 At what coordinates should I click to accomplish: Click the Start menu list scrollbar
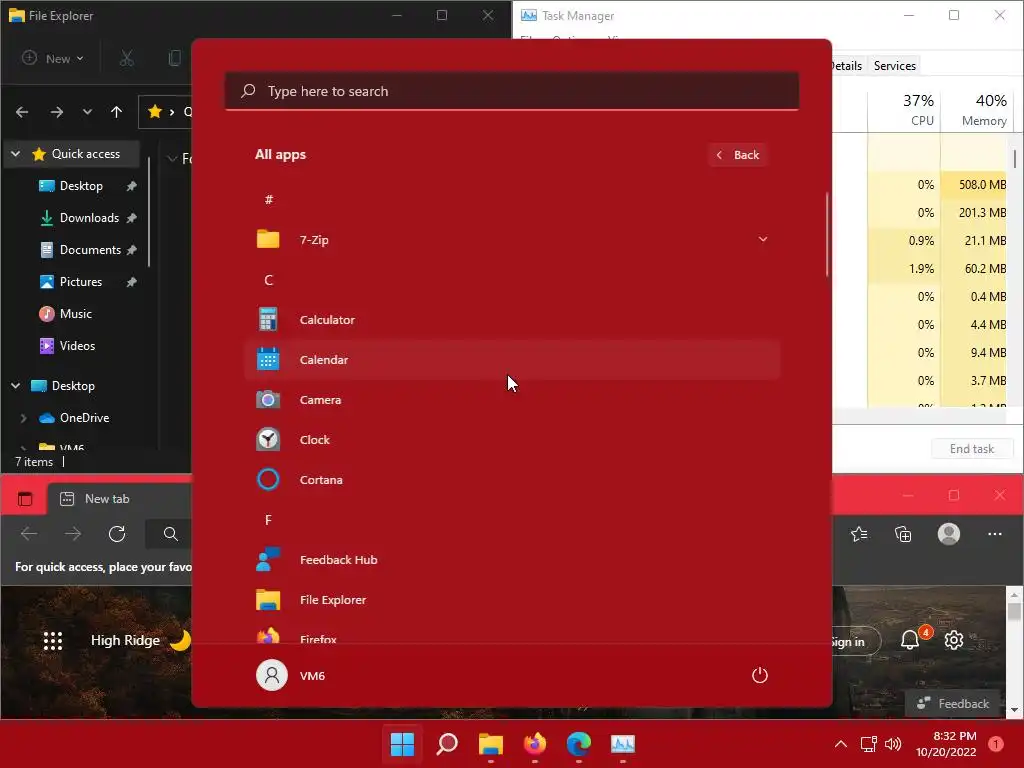[827, 235]
